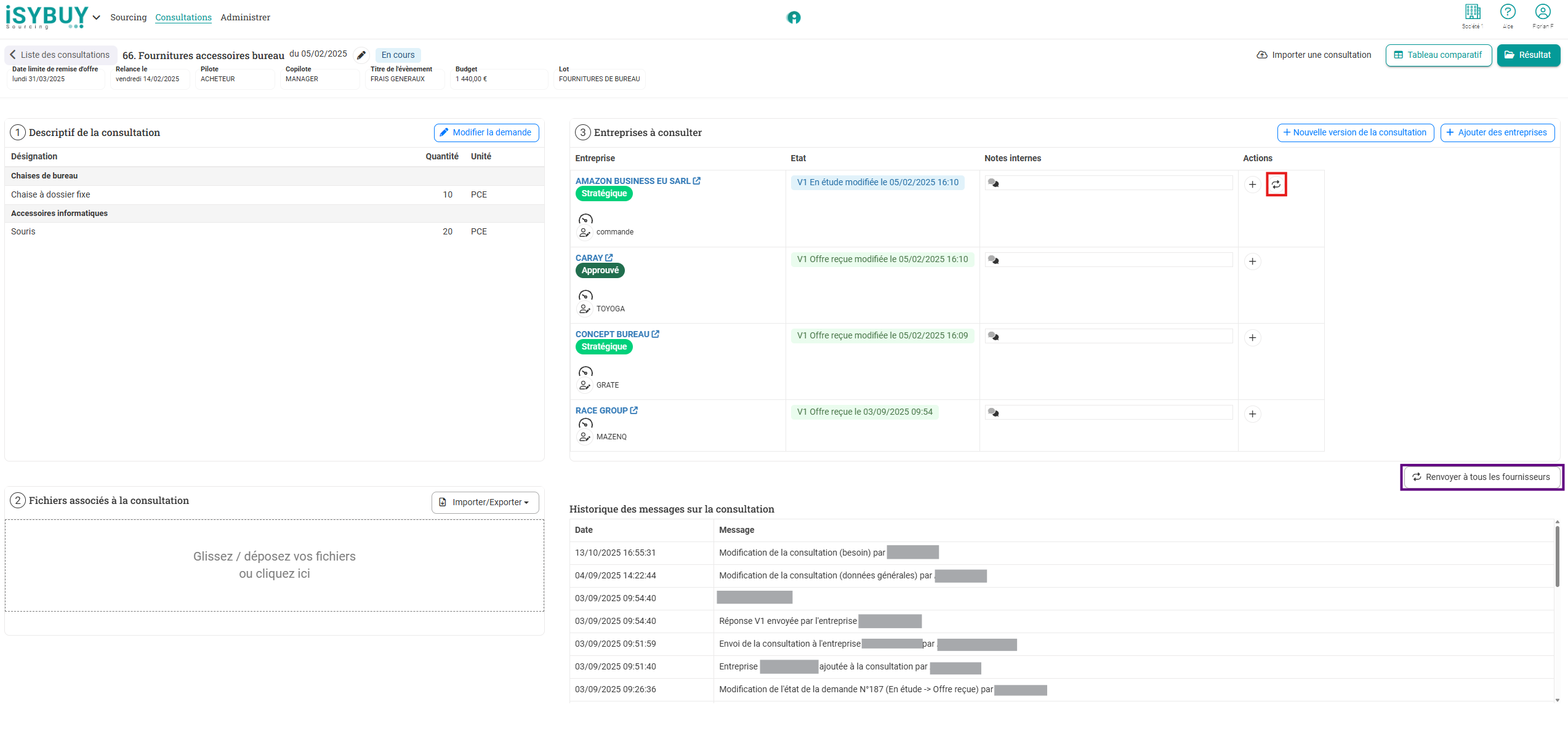Image resolution: width=1568 pixels, height=731 pixels.
Task: Click plus action for AMAZON BUSINESS row
Action: click(x=1252, y=185)
